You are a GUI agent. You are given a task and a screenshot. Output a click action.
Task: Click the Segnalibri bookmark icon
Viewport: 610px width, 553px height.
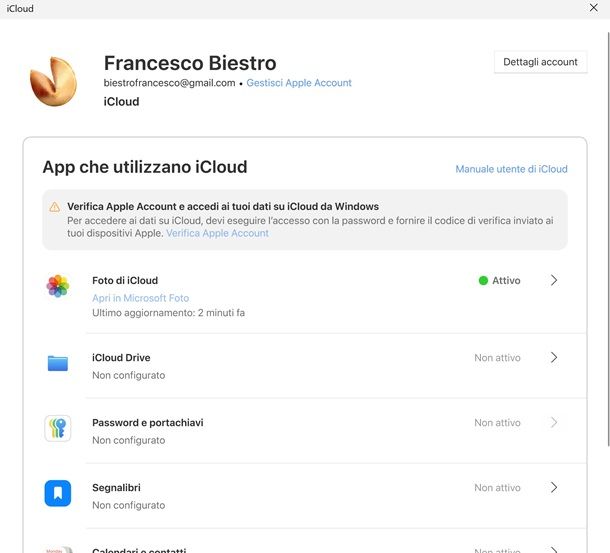click(58, 493)
